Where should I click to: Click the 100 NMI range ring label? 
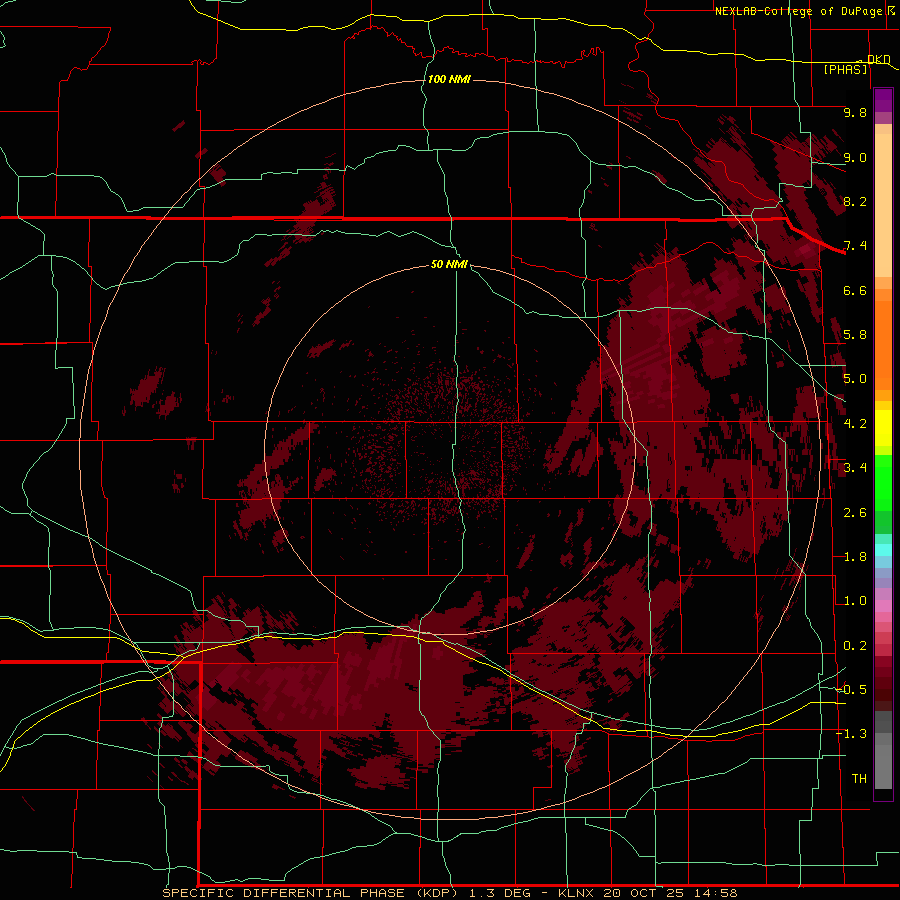pyautogui.click(x=449, y=79)
